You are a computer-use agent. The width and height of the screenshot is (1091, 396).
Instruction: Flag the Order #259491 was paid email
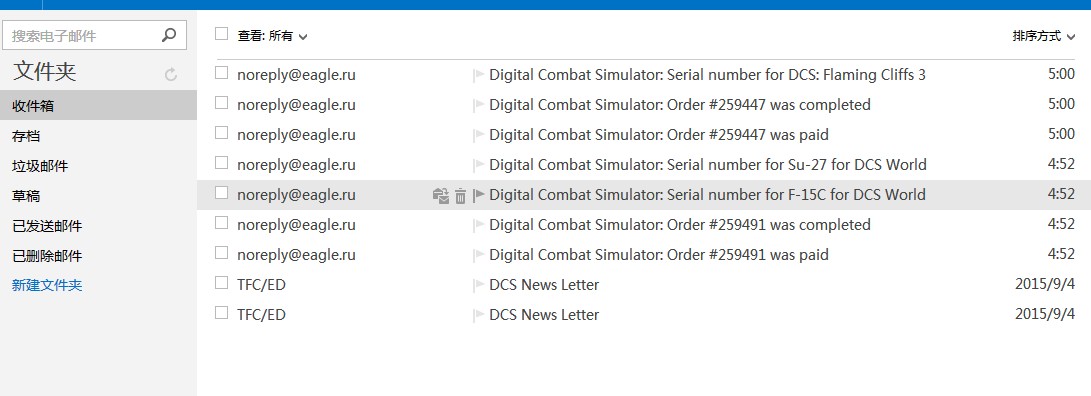click(x=479, y=255)
